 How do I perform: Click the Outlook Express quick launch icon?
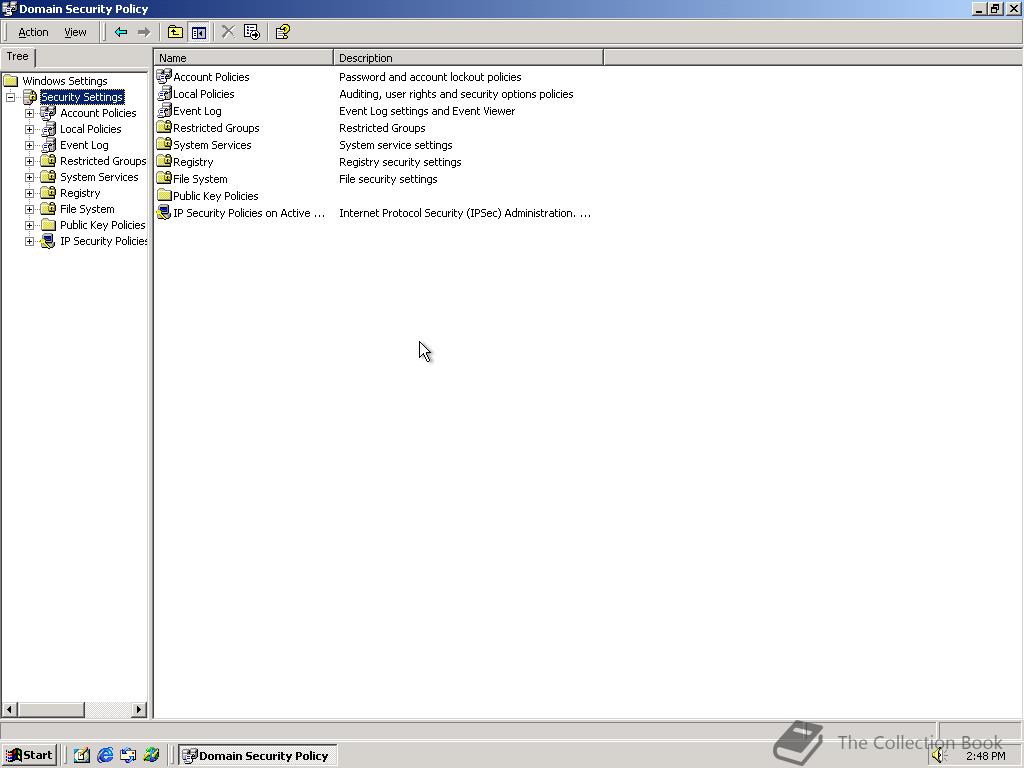(x=128, y=756)
